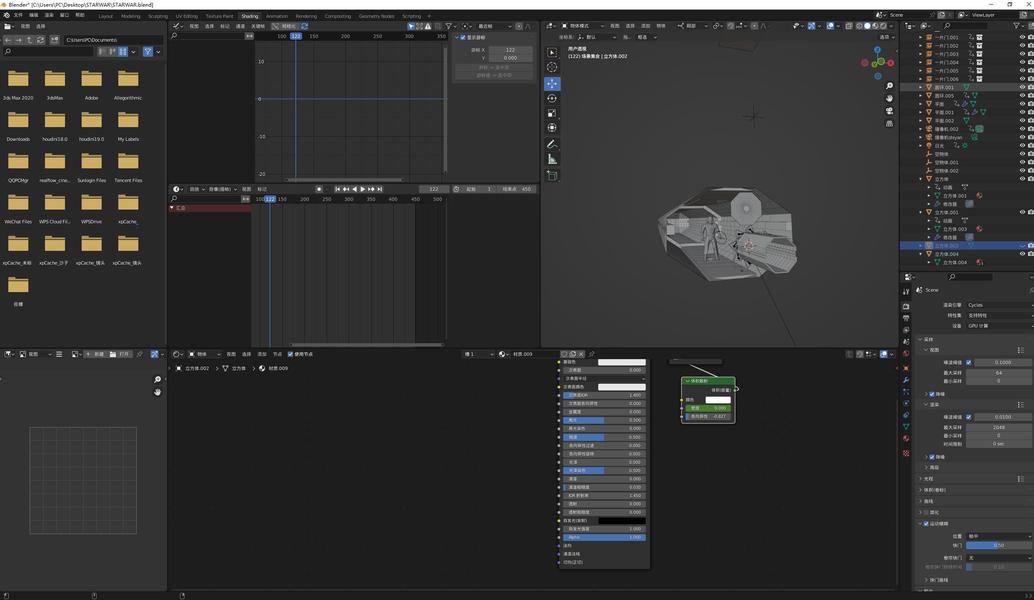
Task: Hide 摄像机.002 using eye icon
Action: [1022, 129]
